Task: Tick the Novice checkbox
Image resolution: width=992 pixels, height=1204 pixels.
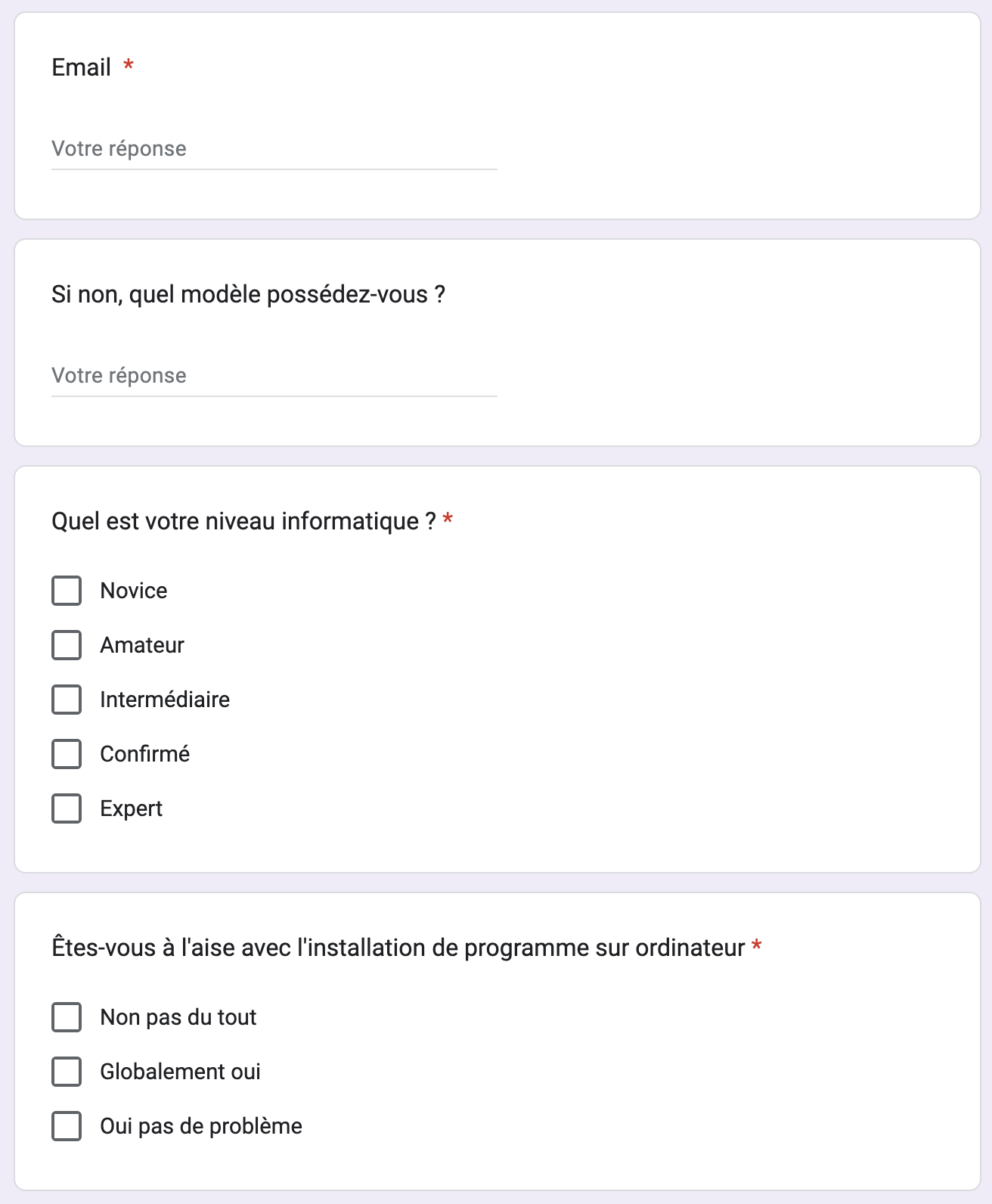Action: (67, 591)
